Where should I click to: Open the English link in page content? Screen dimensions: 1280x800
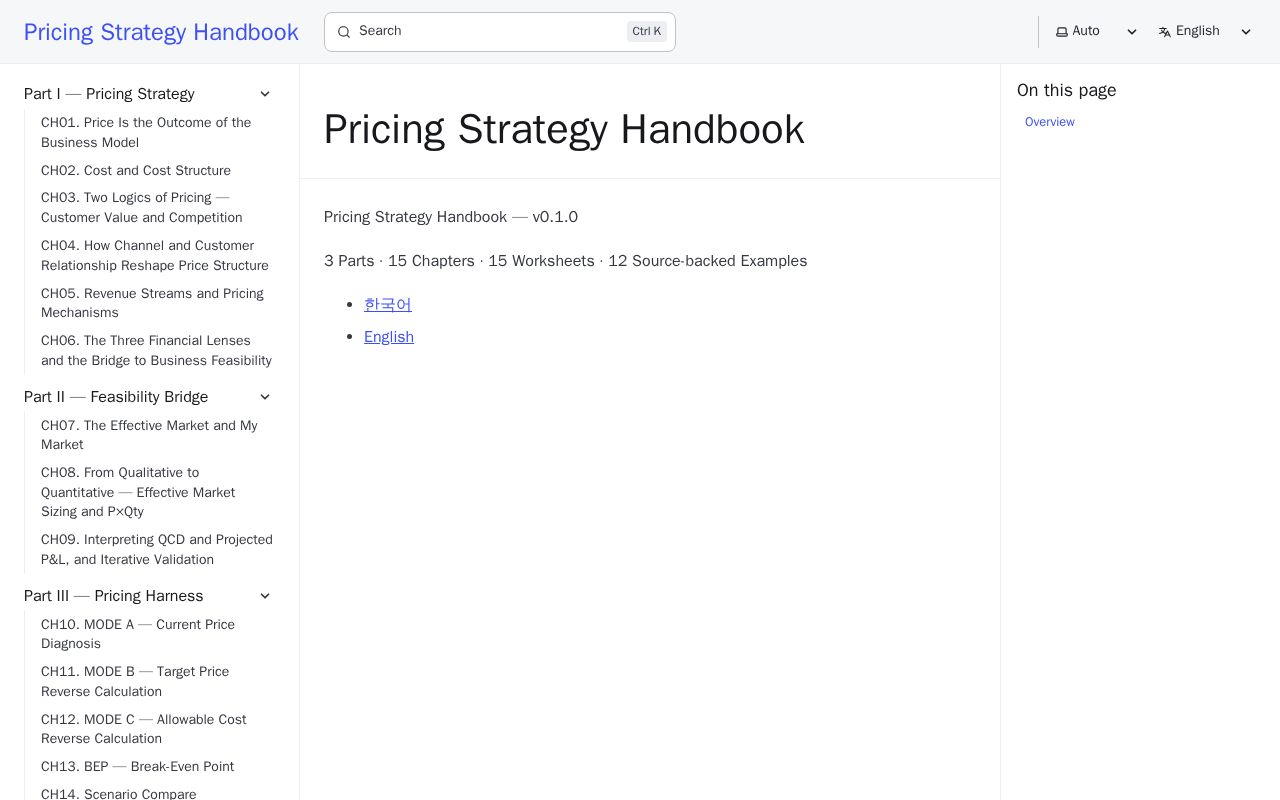[x=389, y=337]
